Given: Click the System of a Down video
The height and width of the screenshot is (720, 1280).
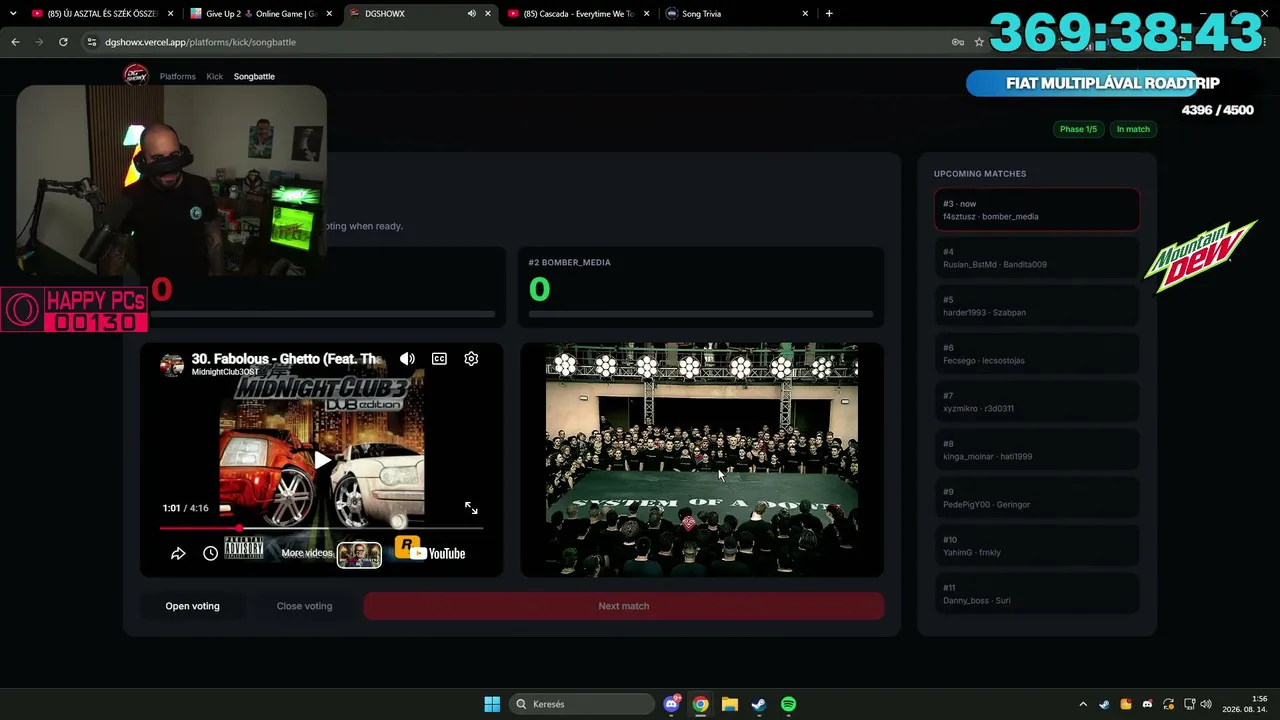Looking at the screenshot, I should coord(702,460).
